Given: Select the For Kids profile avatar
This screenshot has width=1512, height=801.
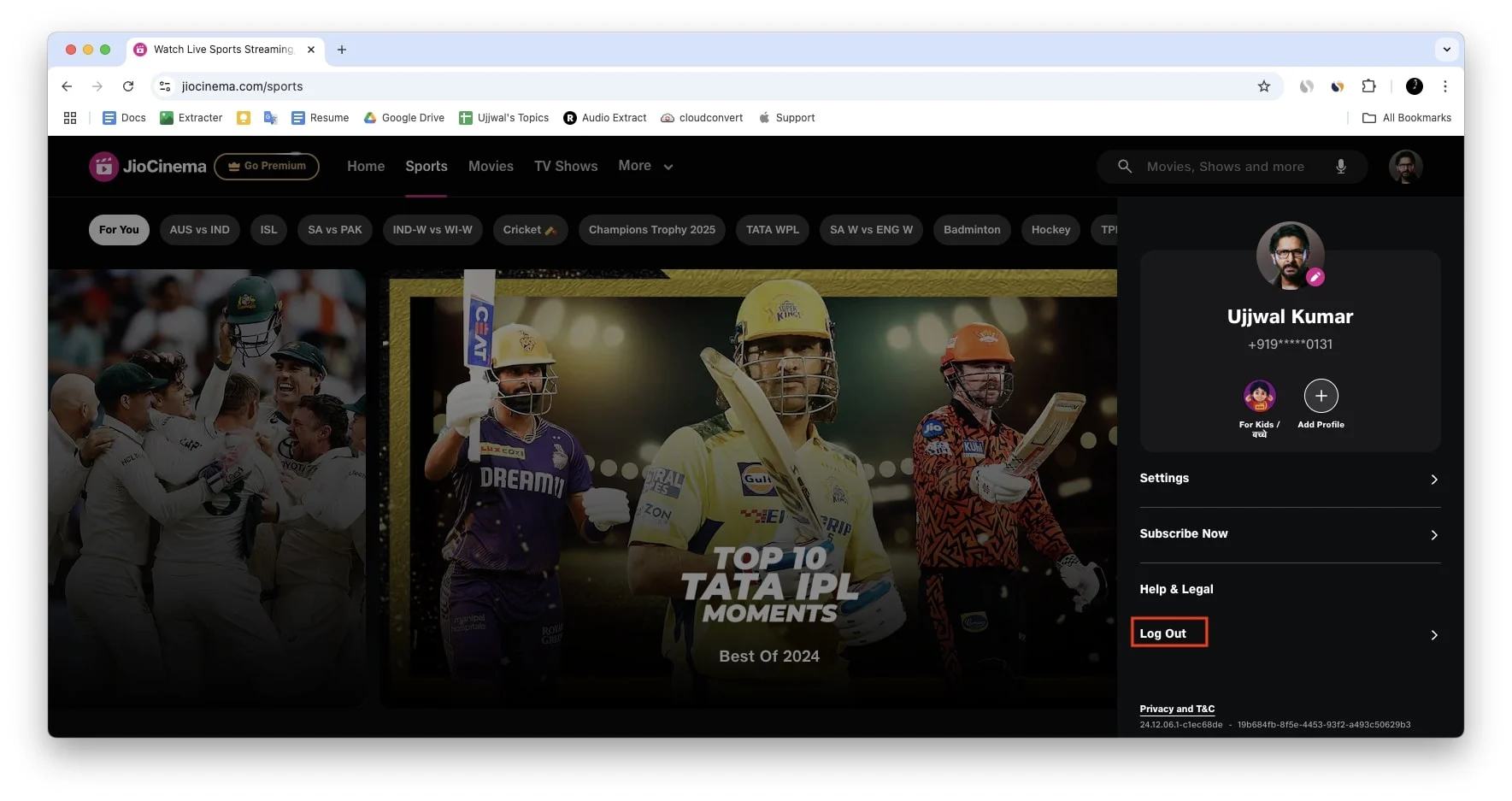Looking at the screenshot, I should coord(1259,396).
